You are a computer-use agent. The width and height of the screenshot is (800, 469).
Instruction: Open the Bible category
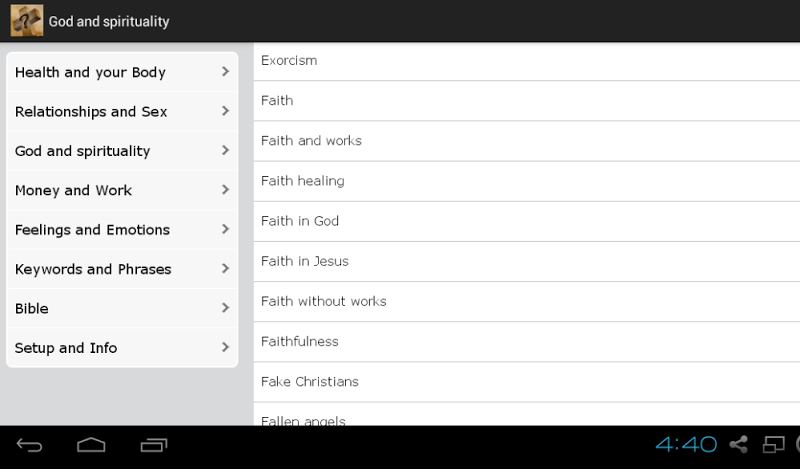click(x=122, y=308)
